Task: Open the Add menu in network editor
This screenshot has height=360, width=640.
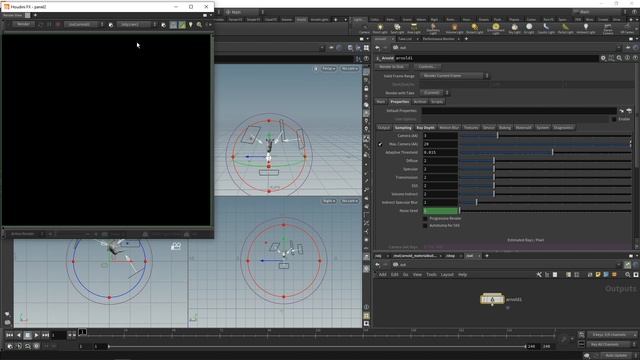Action: (x=382, y=275)
